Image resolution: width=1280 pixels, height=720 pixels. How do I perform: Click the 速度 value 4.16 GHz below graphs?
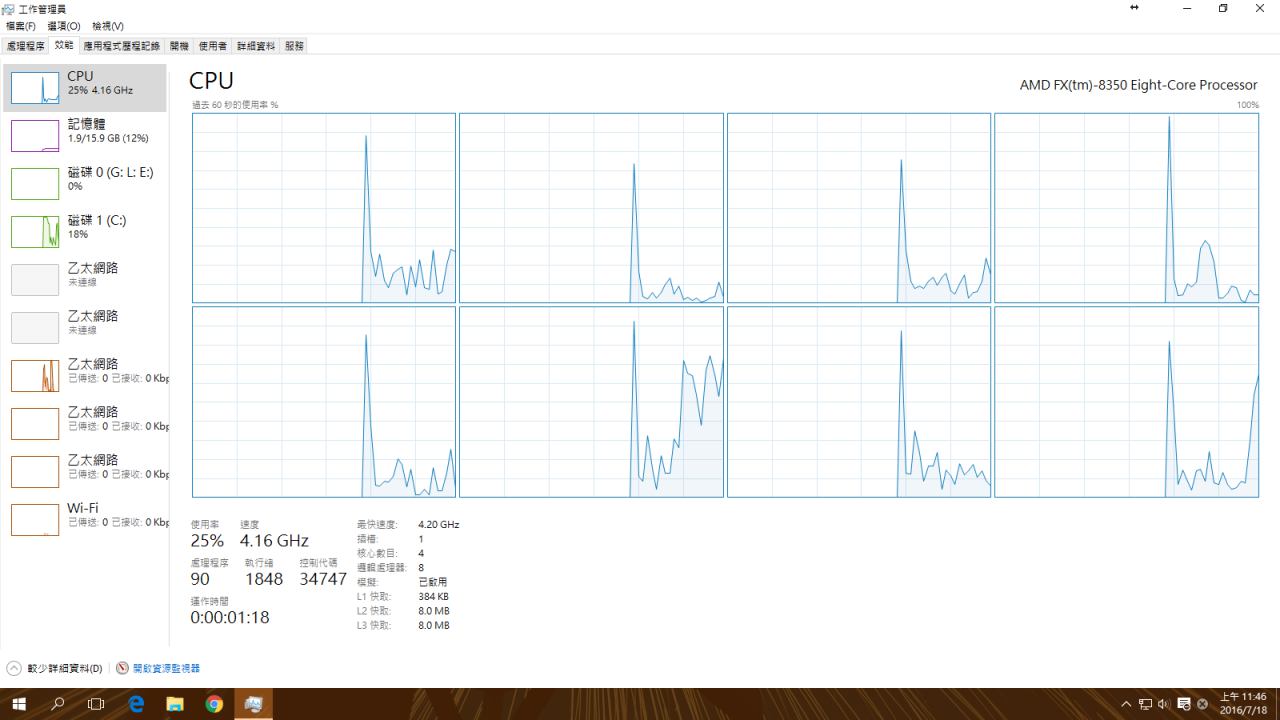pyautogui.click(x=274, y=541)
